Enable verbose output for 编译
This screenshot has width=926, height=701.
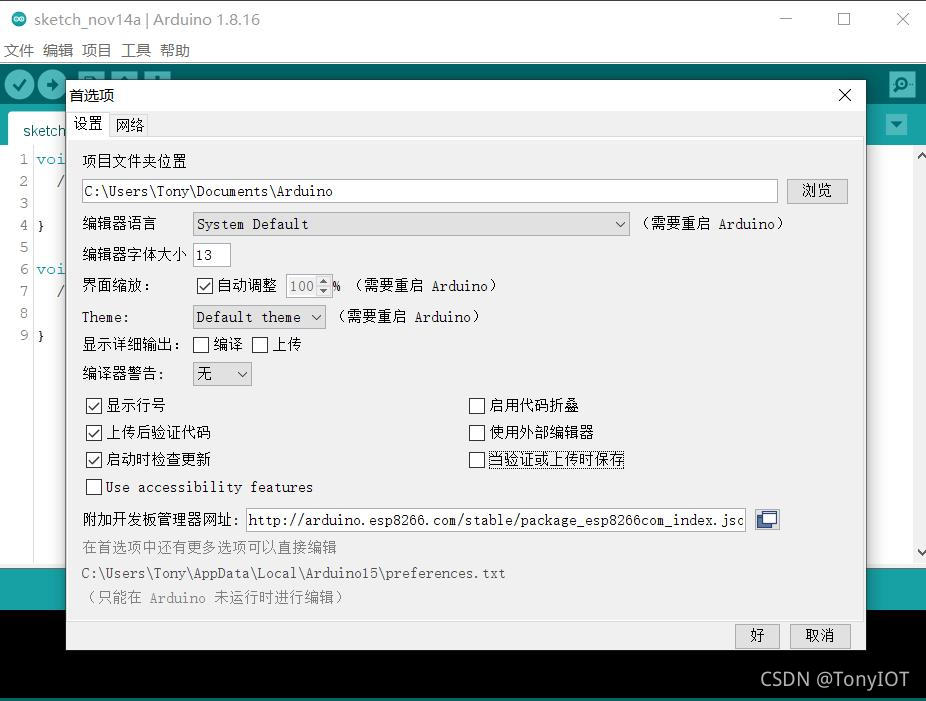coord(201,345)
